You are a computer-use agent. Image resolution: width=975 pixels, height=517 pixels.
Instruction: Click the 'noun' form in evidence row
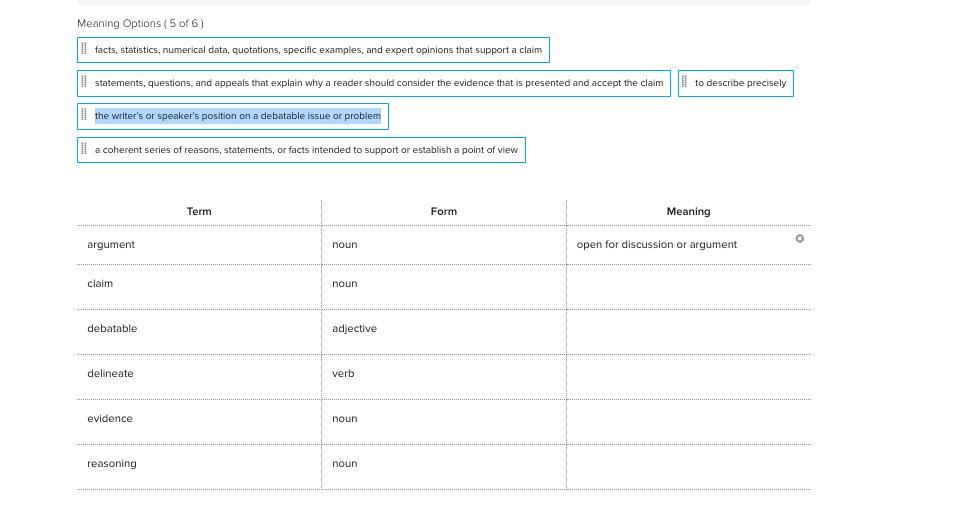[344, 418]
